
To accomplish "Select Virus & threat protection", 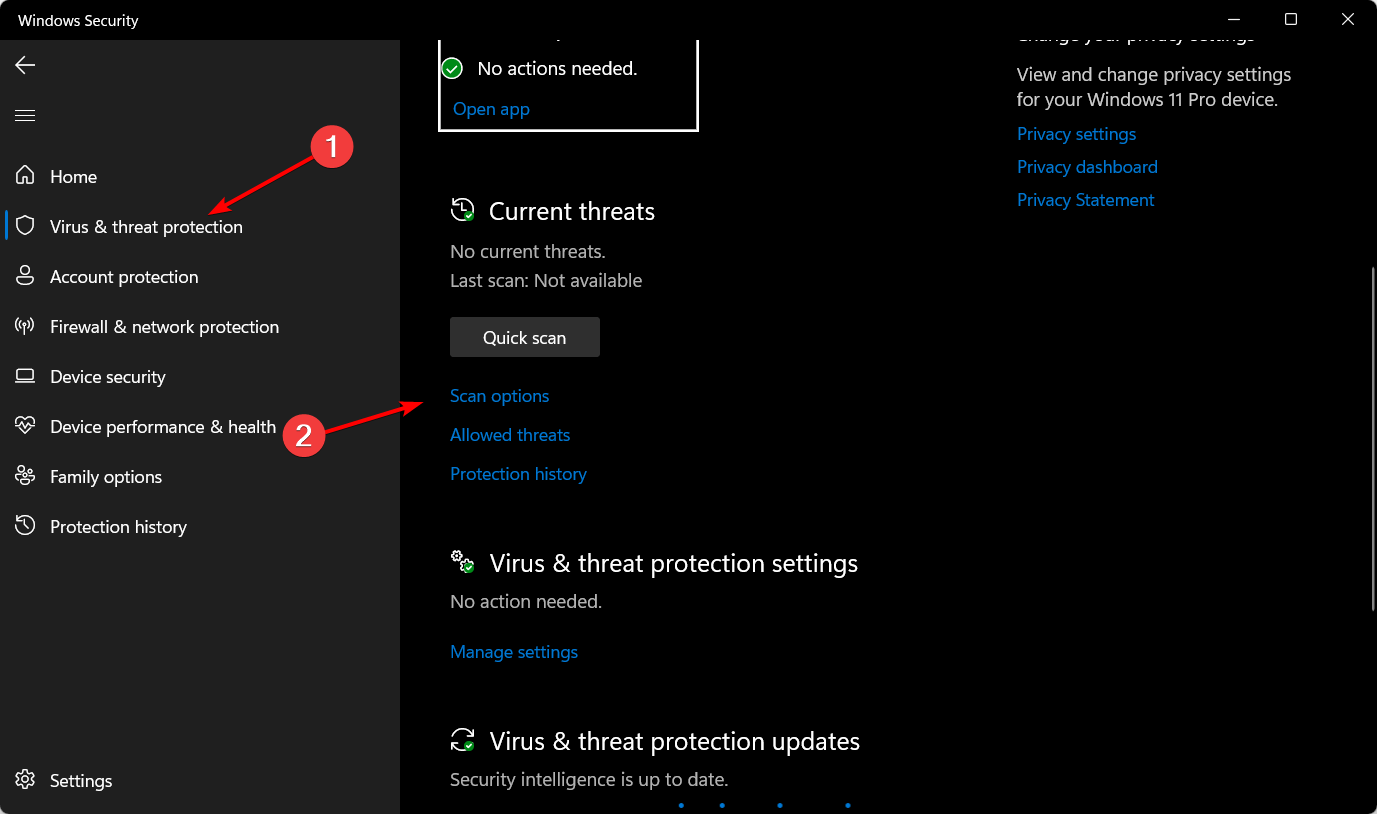I will (x=146, y=226).
